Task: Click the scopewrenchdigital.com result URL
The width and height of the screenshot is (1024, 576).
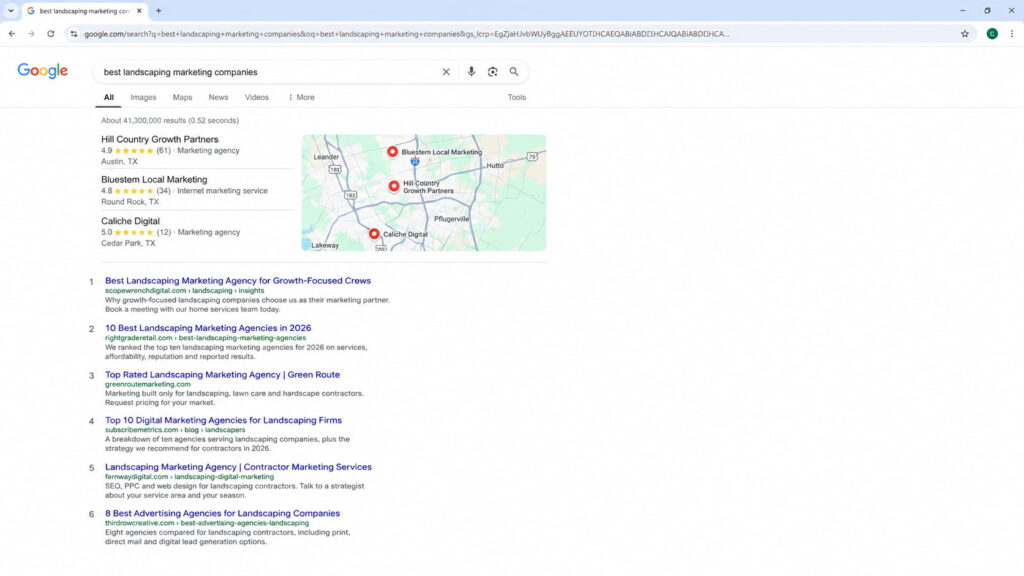Action: (x=185, y=291)
